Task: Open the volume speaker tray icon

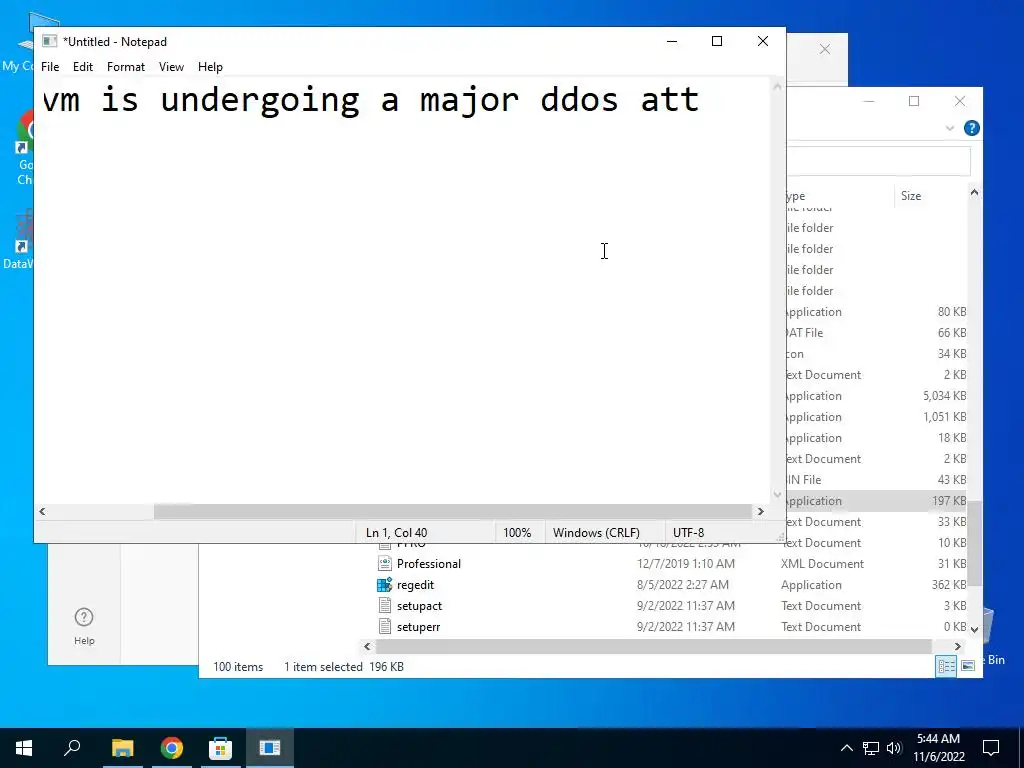Action: tap(894, 748)
